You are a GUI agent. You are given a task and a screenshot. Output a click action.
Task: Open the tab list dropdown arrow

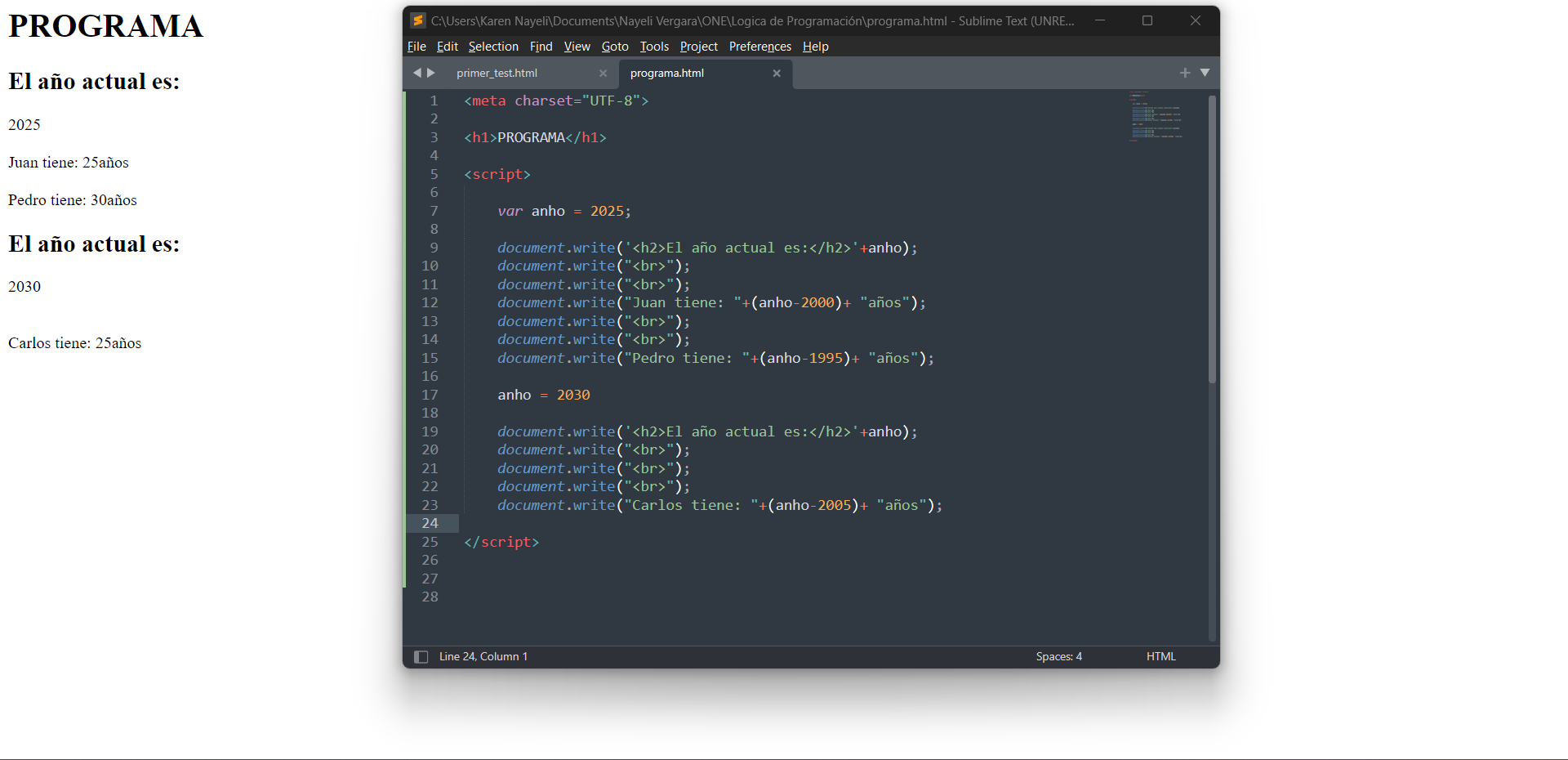pos(1205,73)
